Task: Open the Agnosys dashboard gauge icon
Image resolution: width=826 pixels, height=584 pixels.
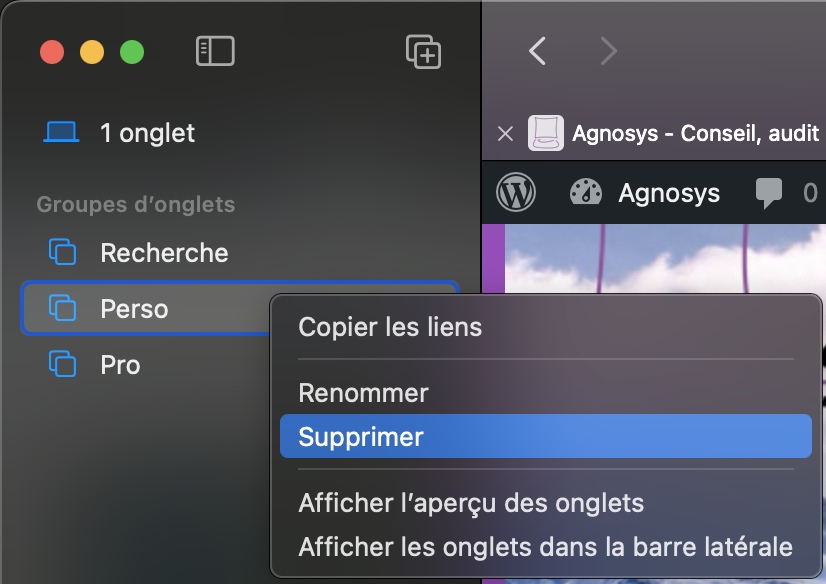Action: [586, 192]
